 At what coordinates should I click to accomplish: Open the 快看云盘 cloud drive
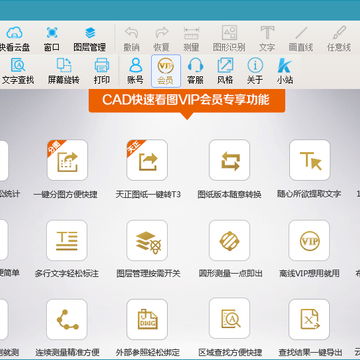coord(15,39)
